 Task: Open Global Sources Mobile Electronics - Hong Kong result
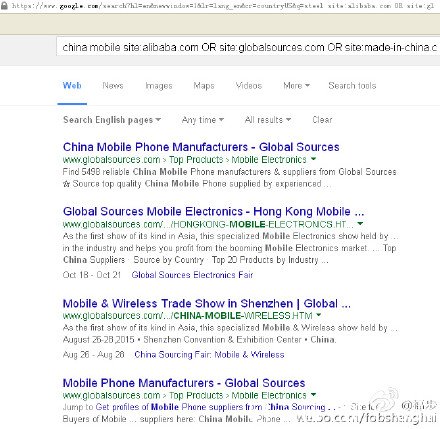pyautogui.click(x=213, y=211)
